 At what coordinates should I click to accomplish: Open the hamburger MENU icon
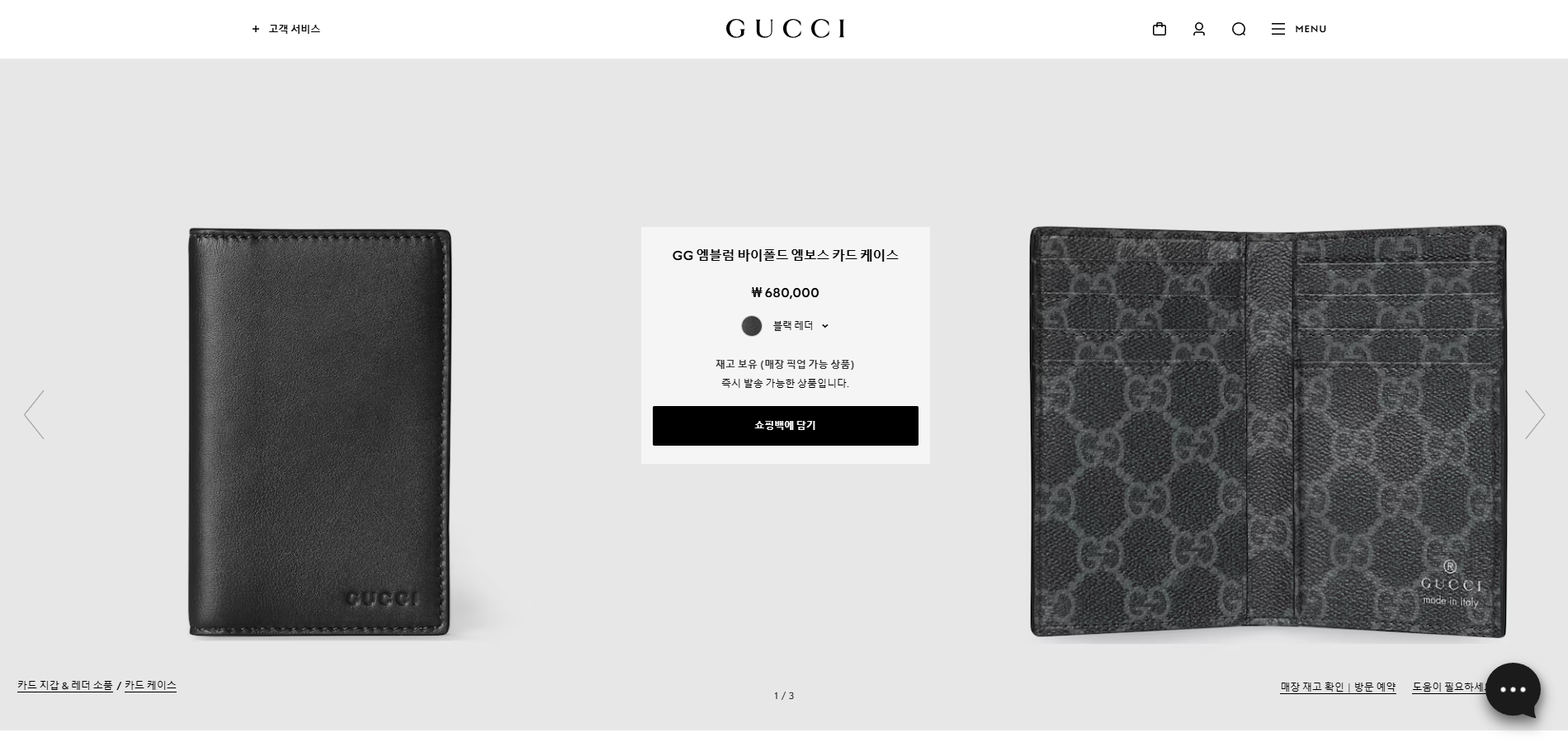point(1278,29)
